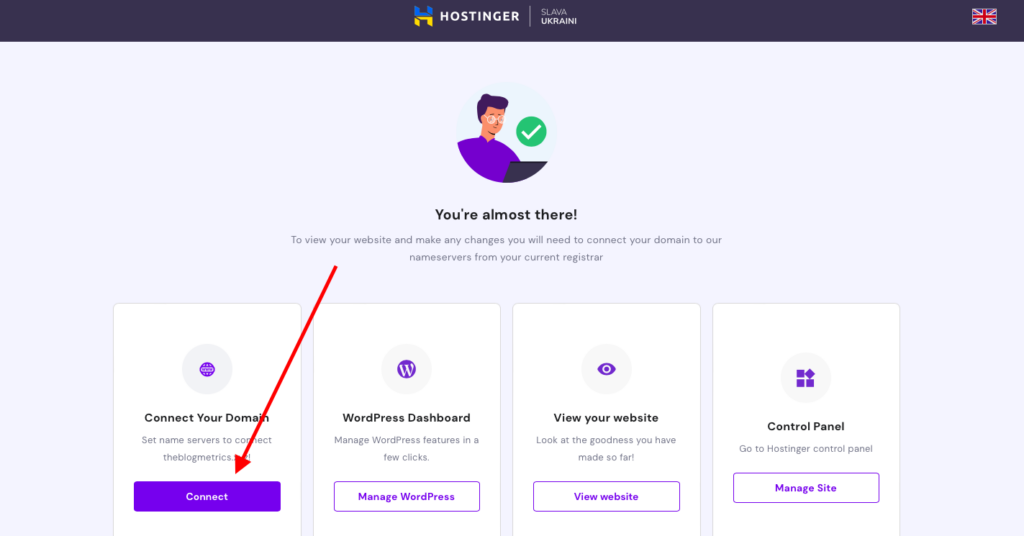
Task: Open the UK flag language selector
Action: tap(984, 16)
